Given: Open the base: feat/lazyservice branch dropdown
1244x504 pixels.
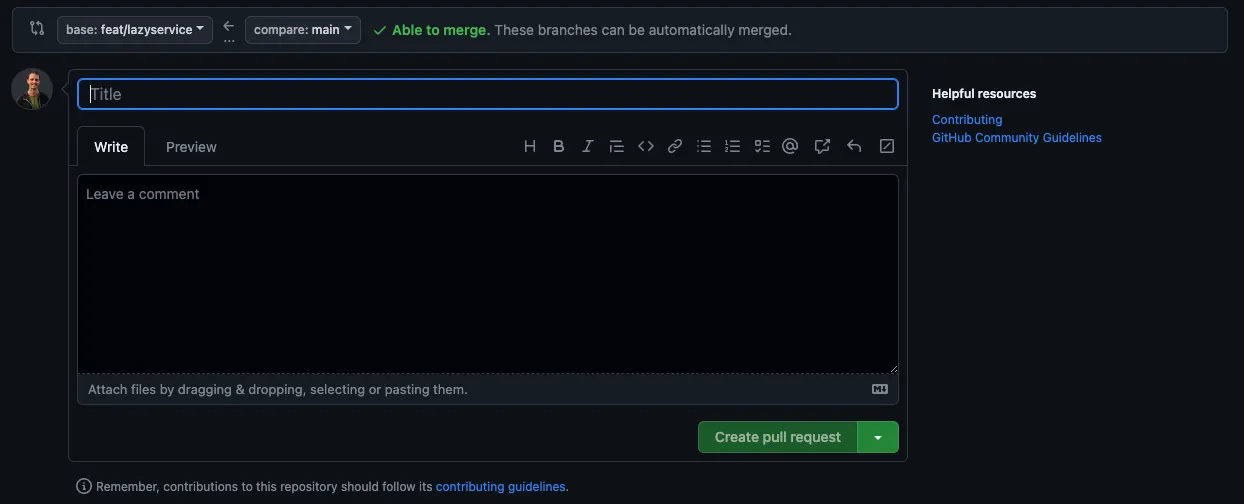Looking at the screenshot, I should pyautogui.click(x=135, y=30).
